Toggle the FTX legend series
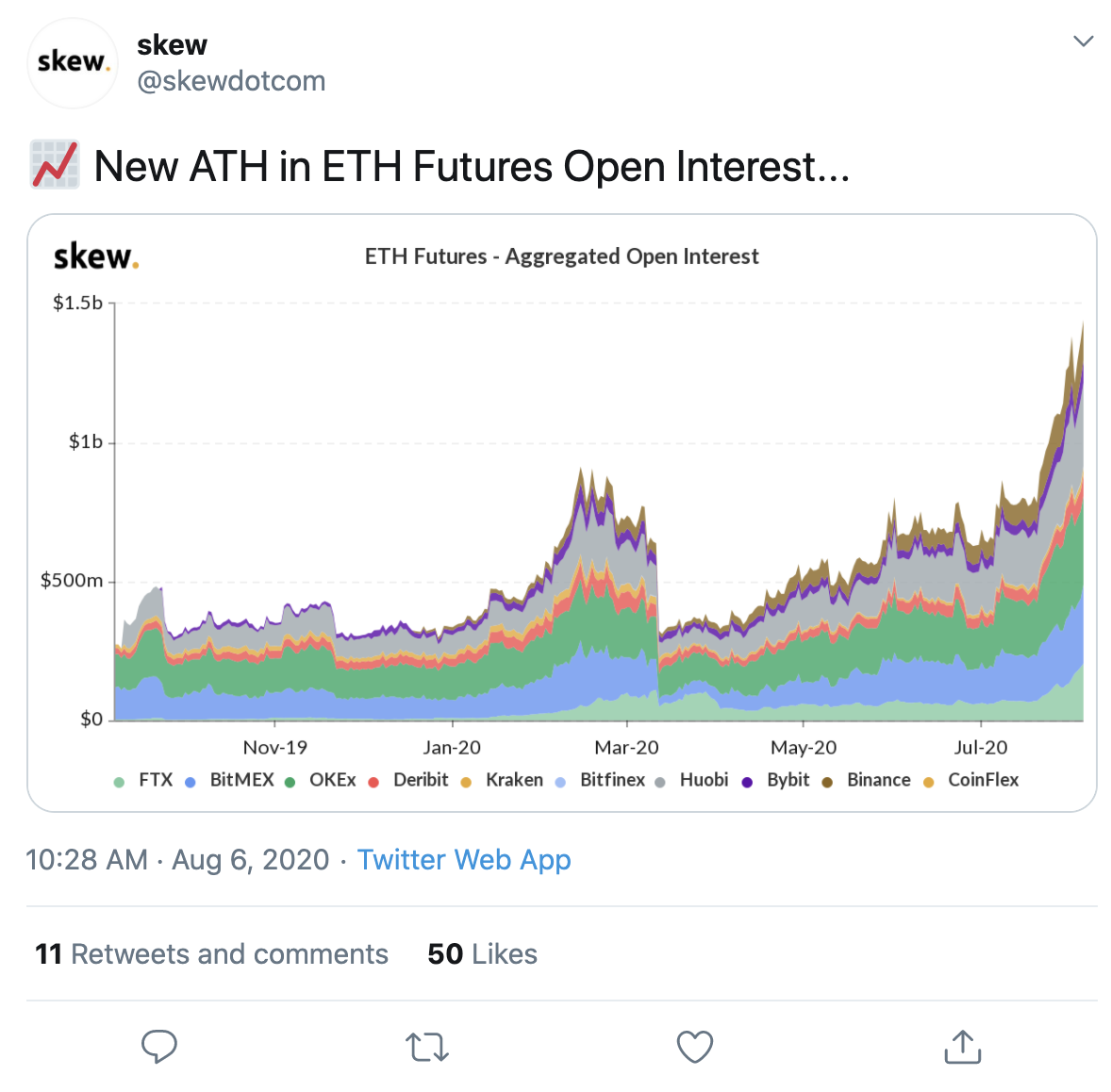Viewport: 1111px width, 1092px height. click(x=155, y=780)
